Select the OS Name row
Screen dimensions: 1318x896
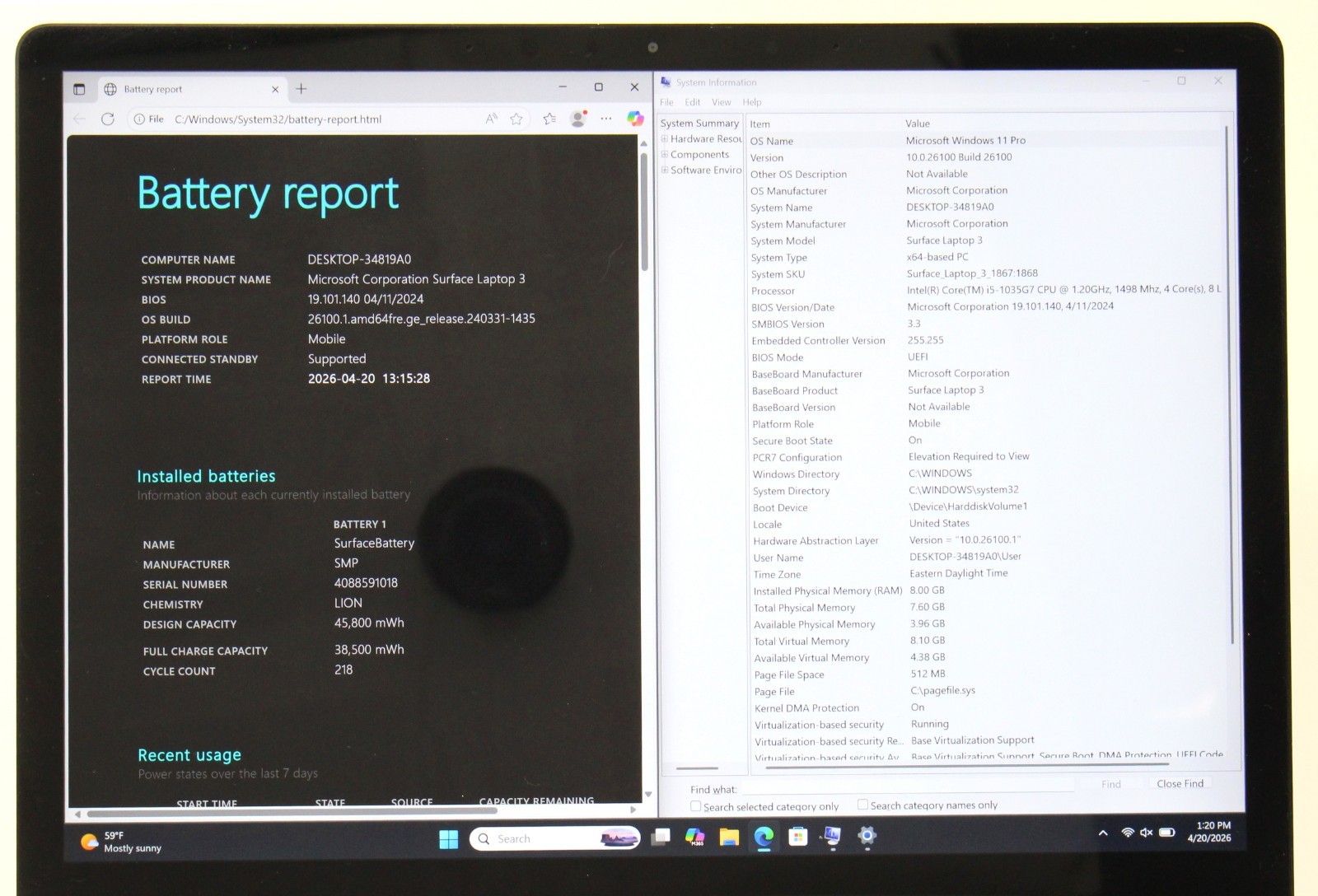tap(985, 141)
